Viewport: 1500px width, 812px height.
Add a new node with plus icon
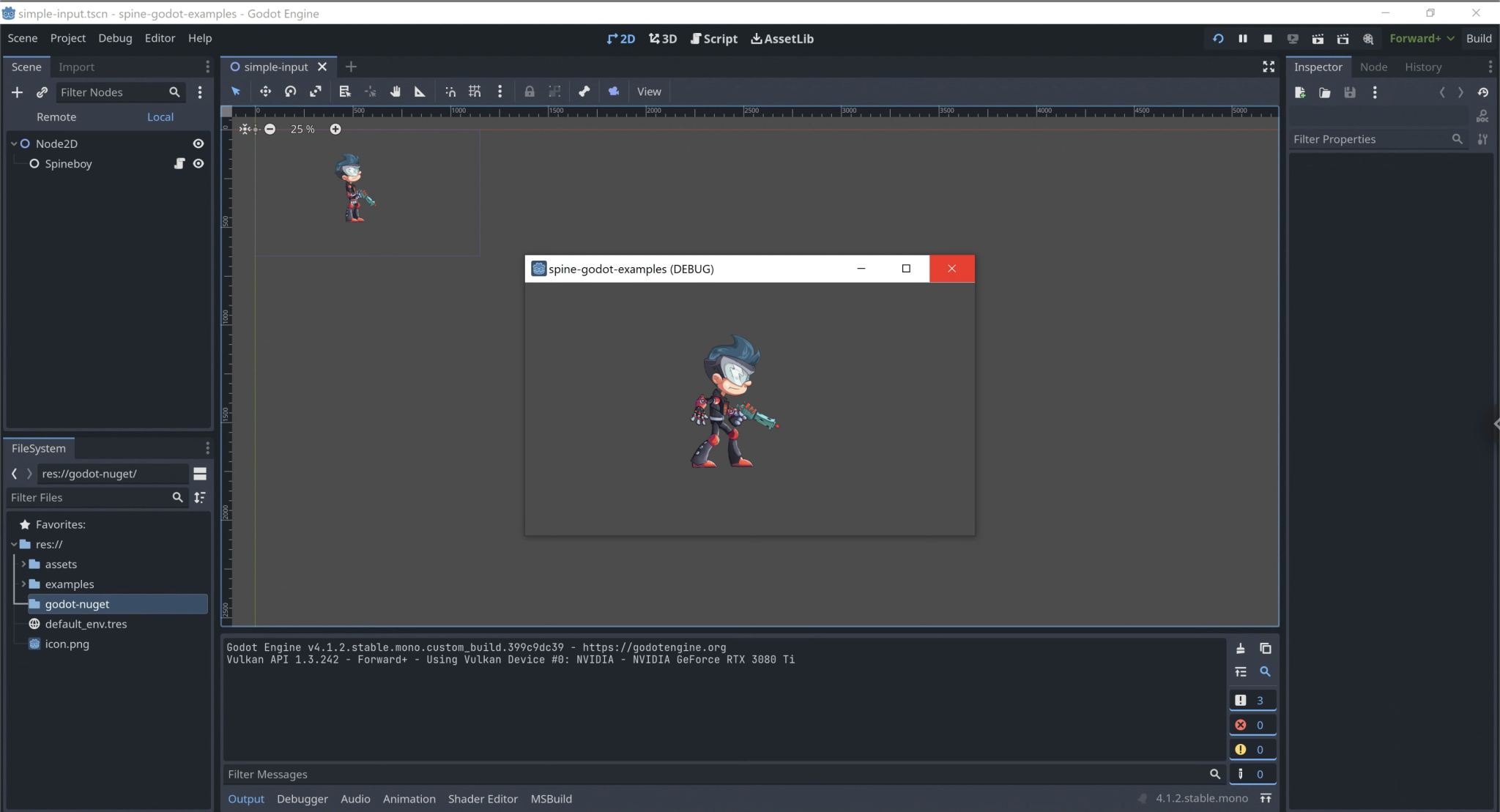click(x=18, y=92)
